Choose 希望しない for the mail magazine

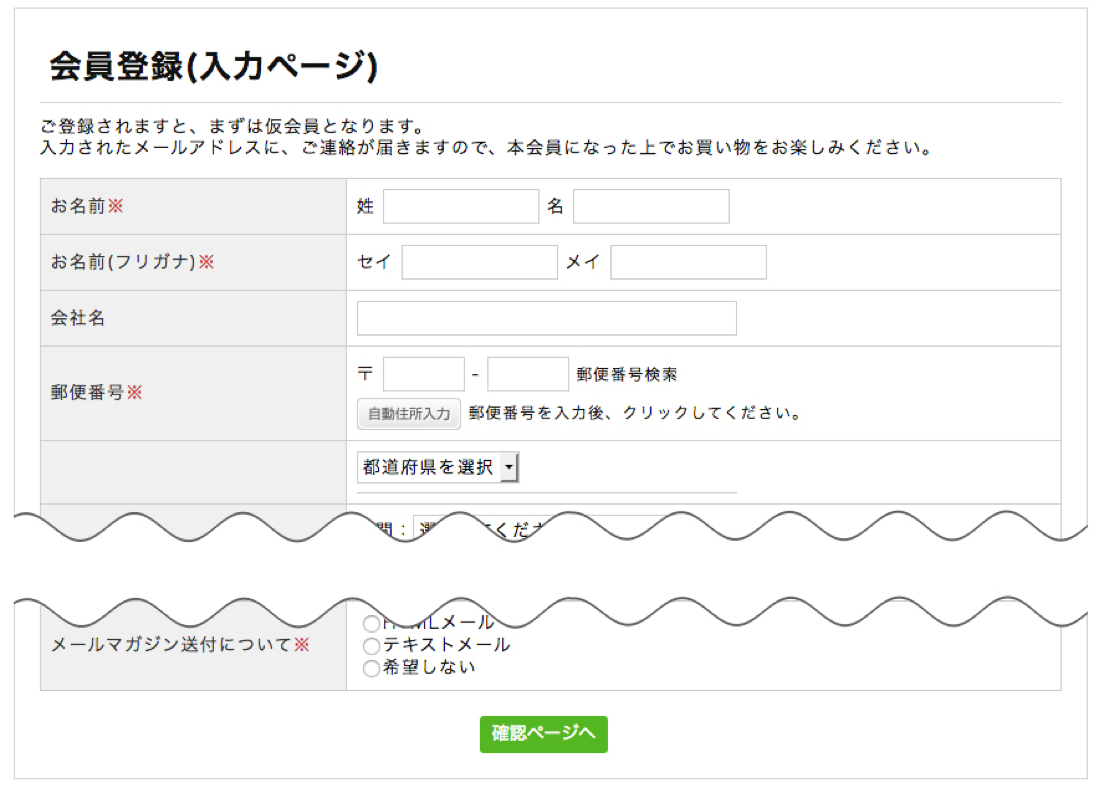372,668
